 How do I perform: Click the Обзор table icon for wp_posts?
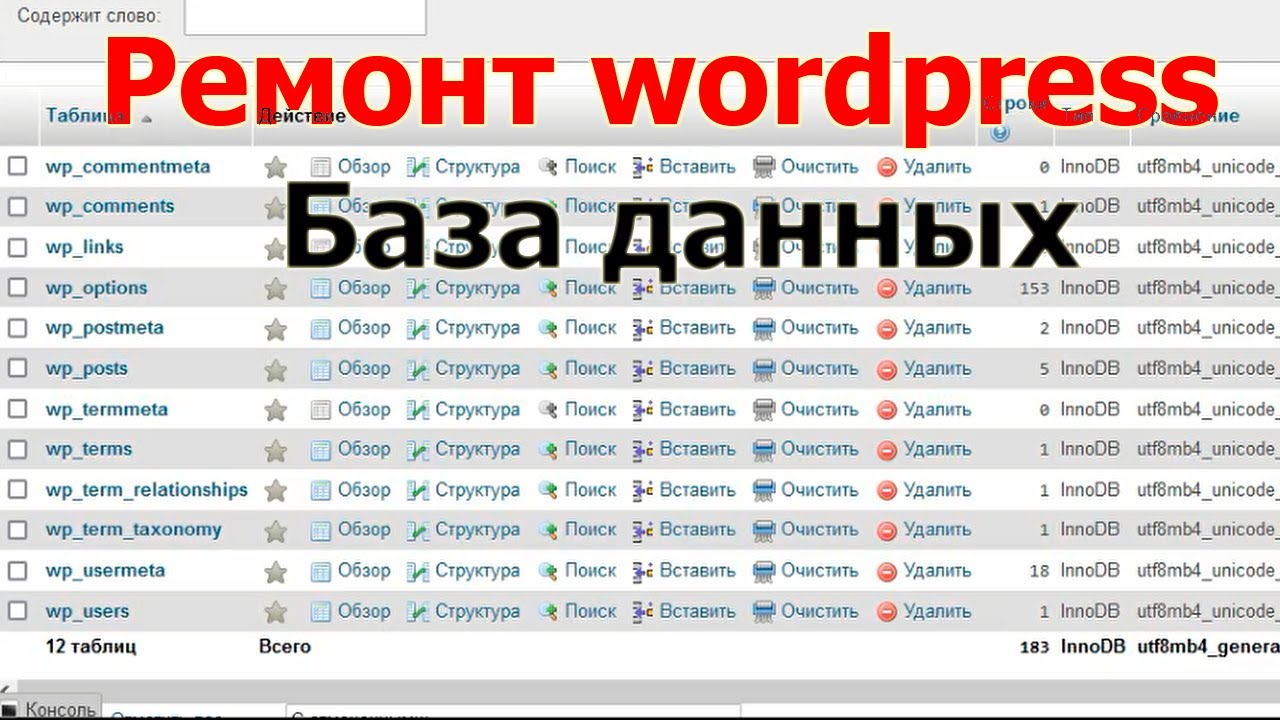point(321,369)
